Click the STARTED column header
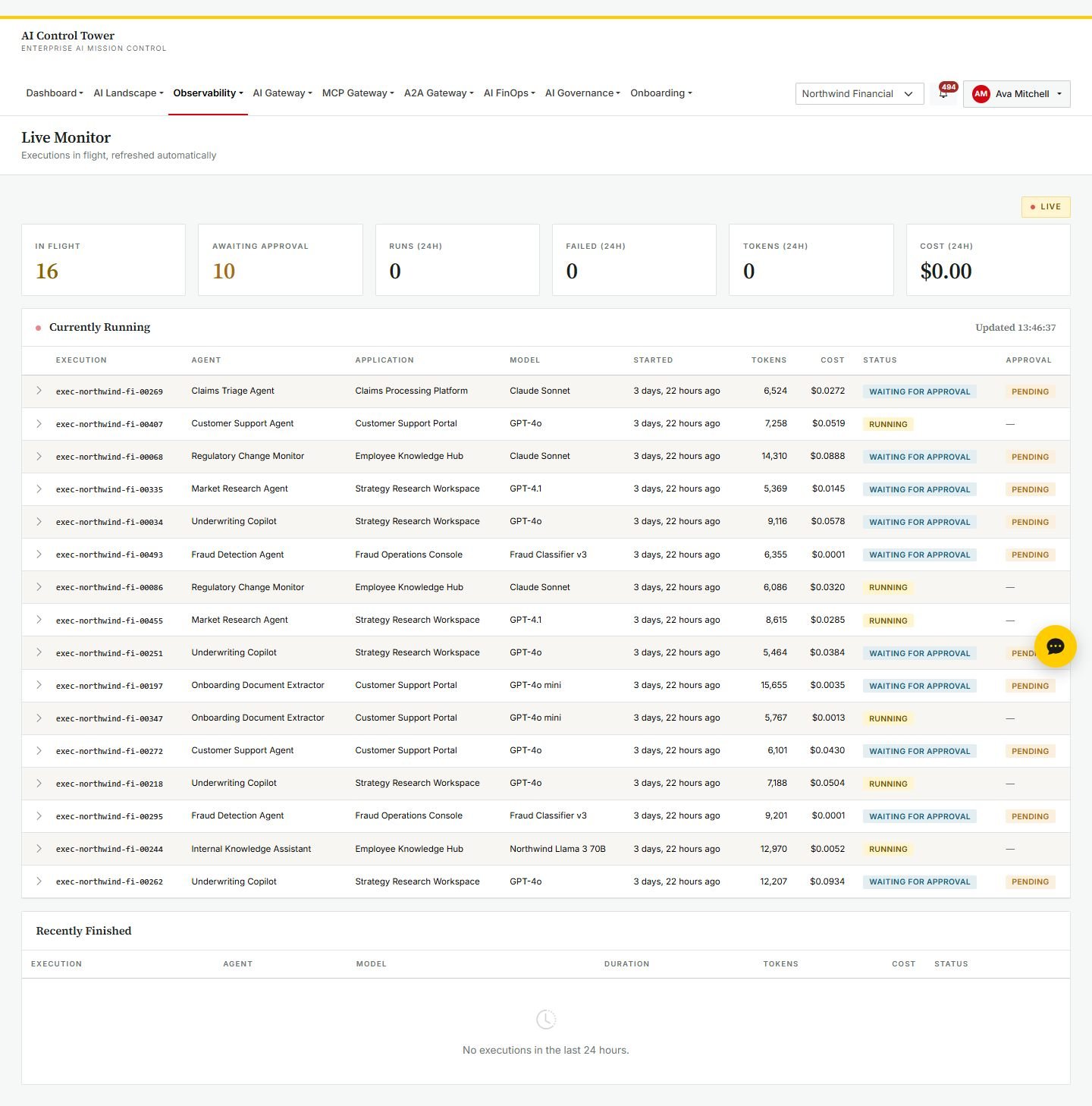The height and width of the screenshot is (1106, 1092). [x=653, y=360]
